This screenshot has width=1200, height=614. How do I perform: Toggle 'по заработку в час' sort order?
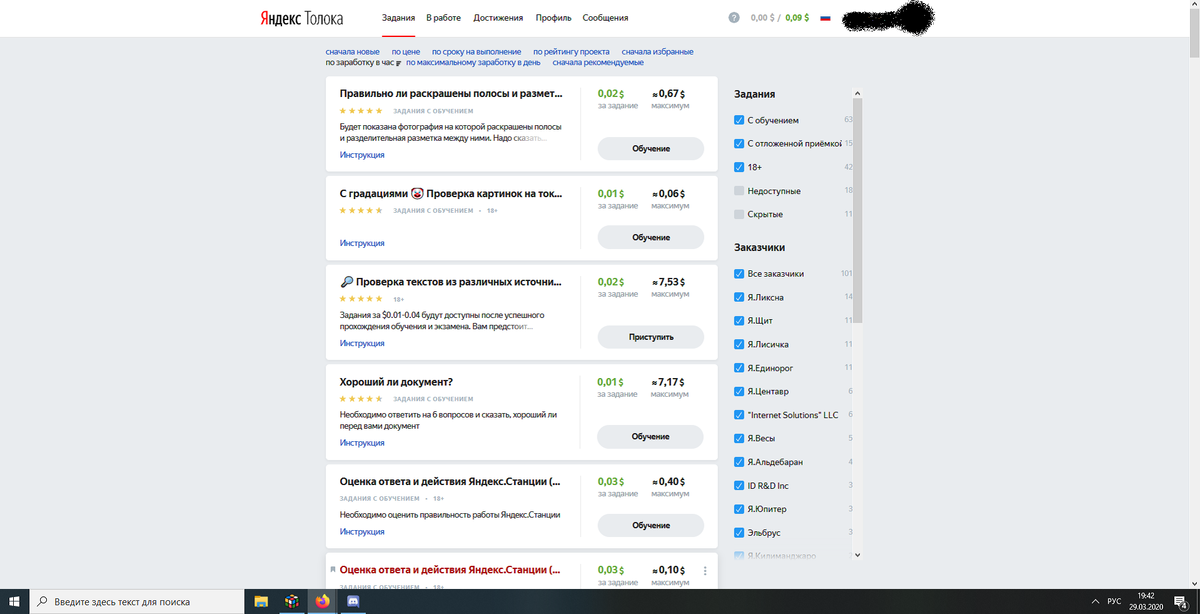tap(363, 62)
